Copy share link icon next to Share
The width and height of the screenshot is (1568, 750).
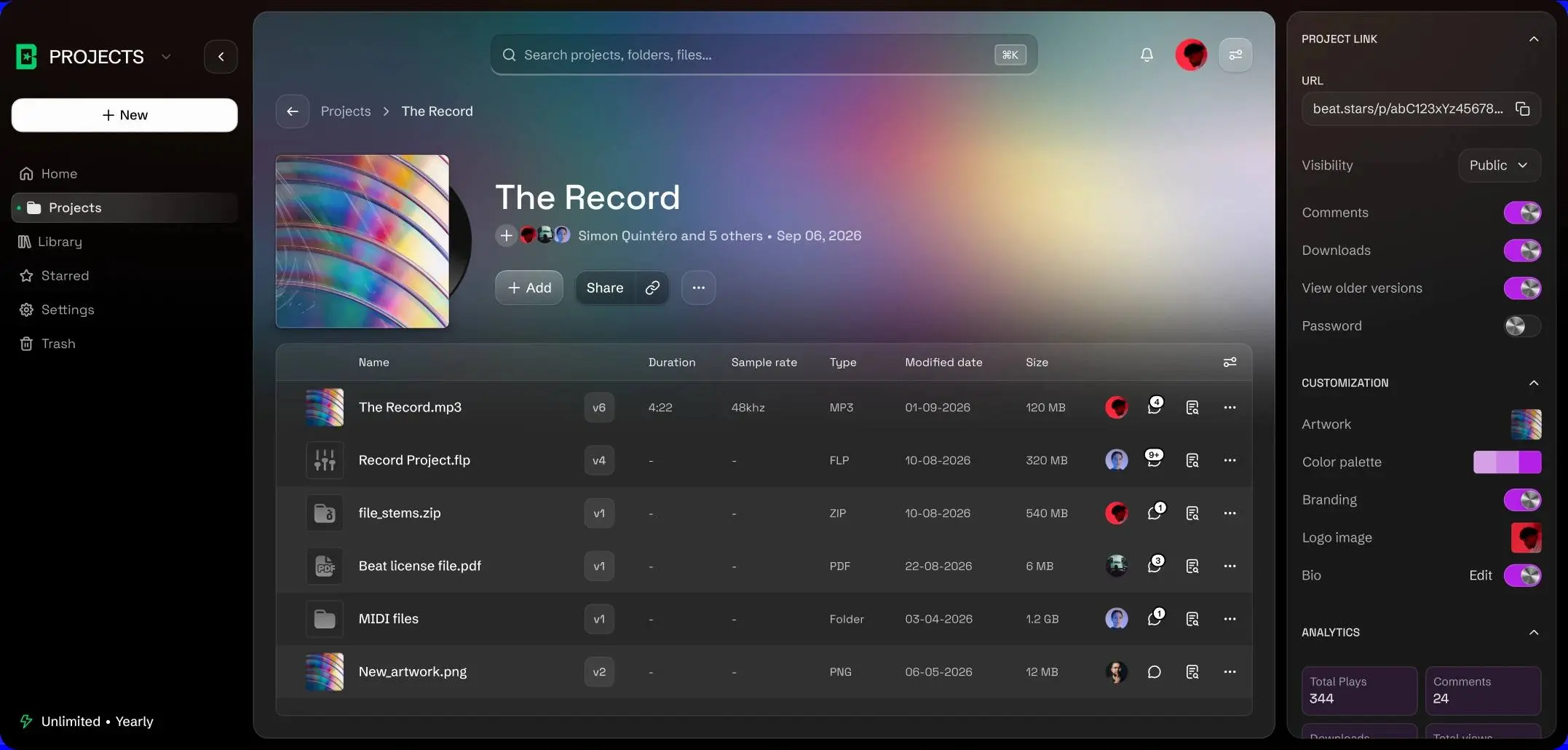tap(652, 288)
